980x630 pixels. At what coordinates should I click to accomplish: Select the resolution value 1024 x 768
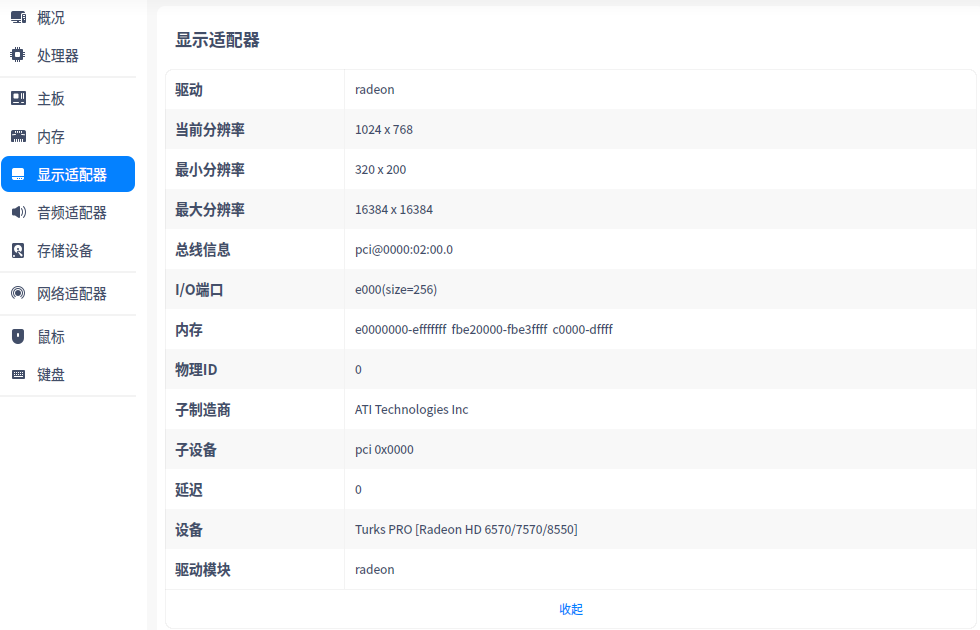384,129
